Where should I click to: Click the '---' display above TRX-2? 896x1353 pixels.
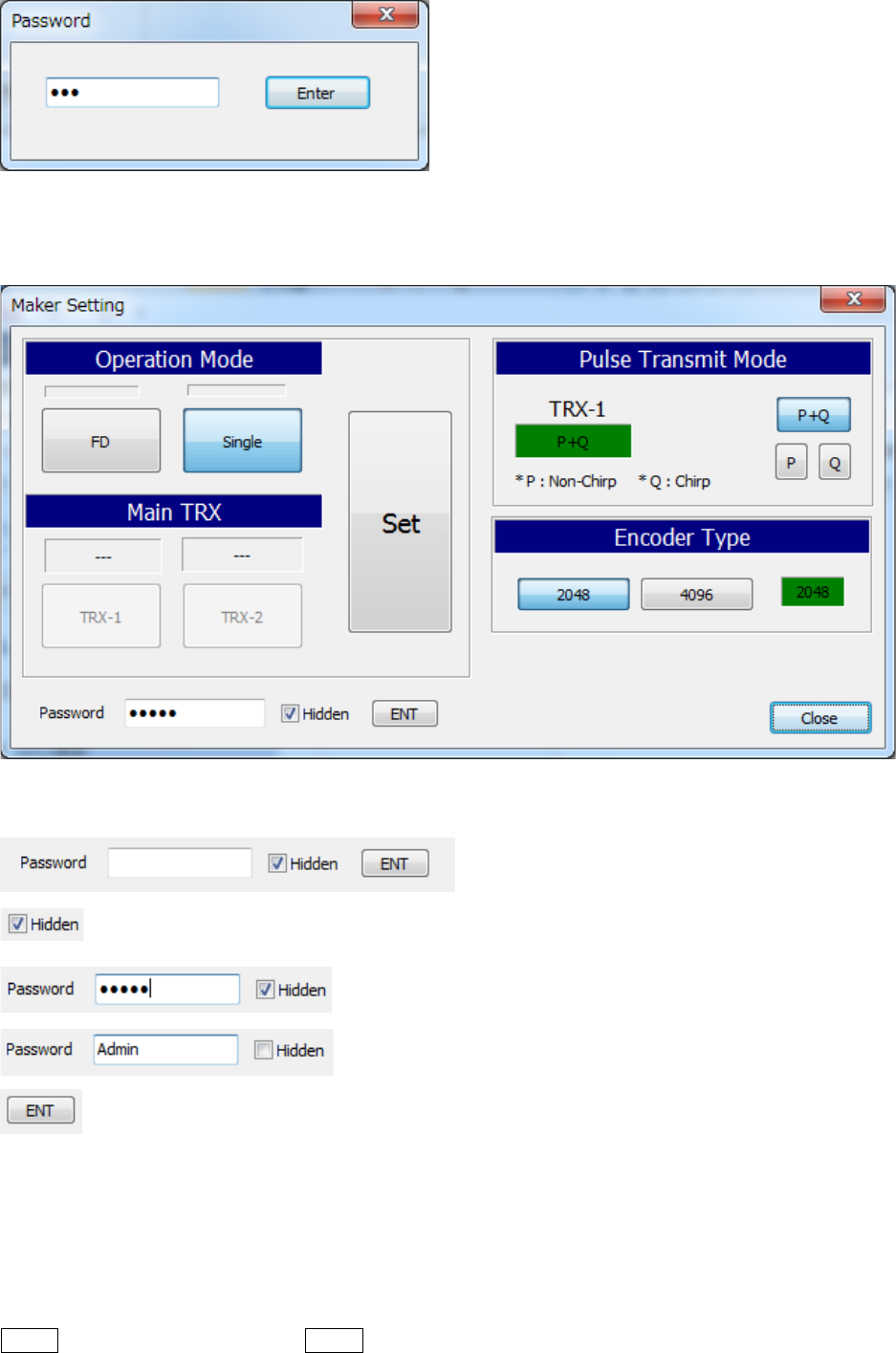pyautogui.click(x=242, y=555)
